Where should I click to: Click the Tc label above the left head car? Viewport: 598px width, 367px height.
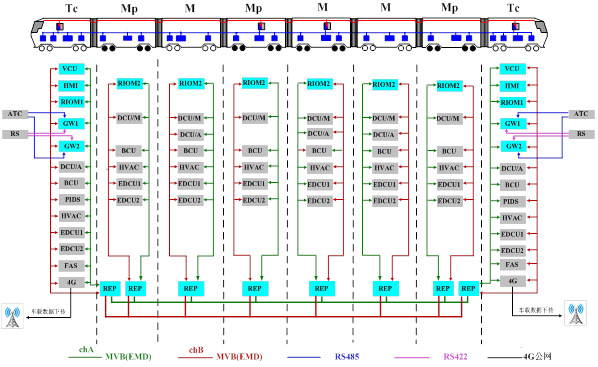(x=72, y=8)
